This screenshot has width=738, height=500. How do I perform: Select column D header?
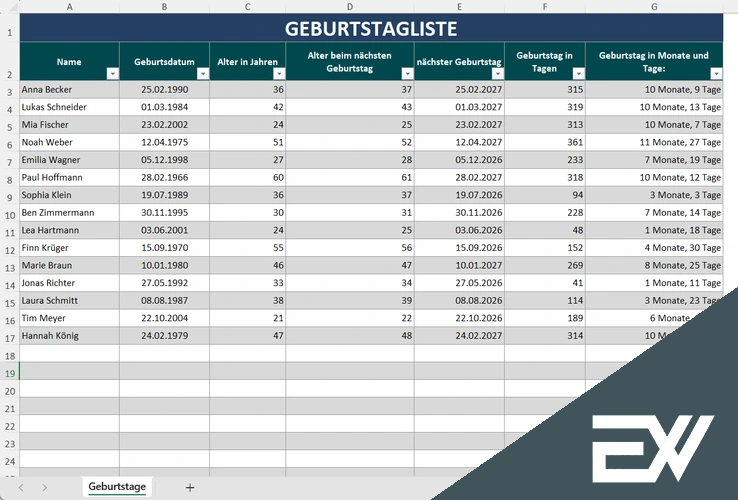click(350, 7)
